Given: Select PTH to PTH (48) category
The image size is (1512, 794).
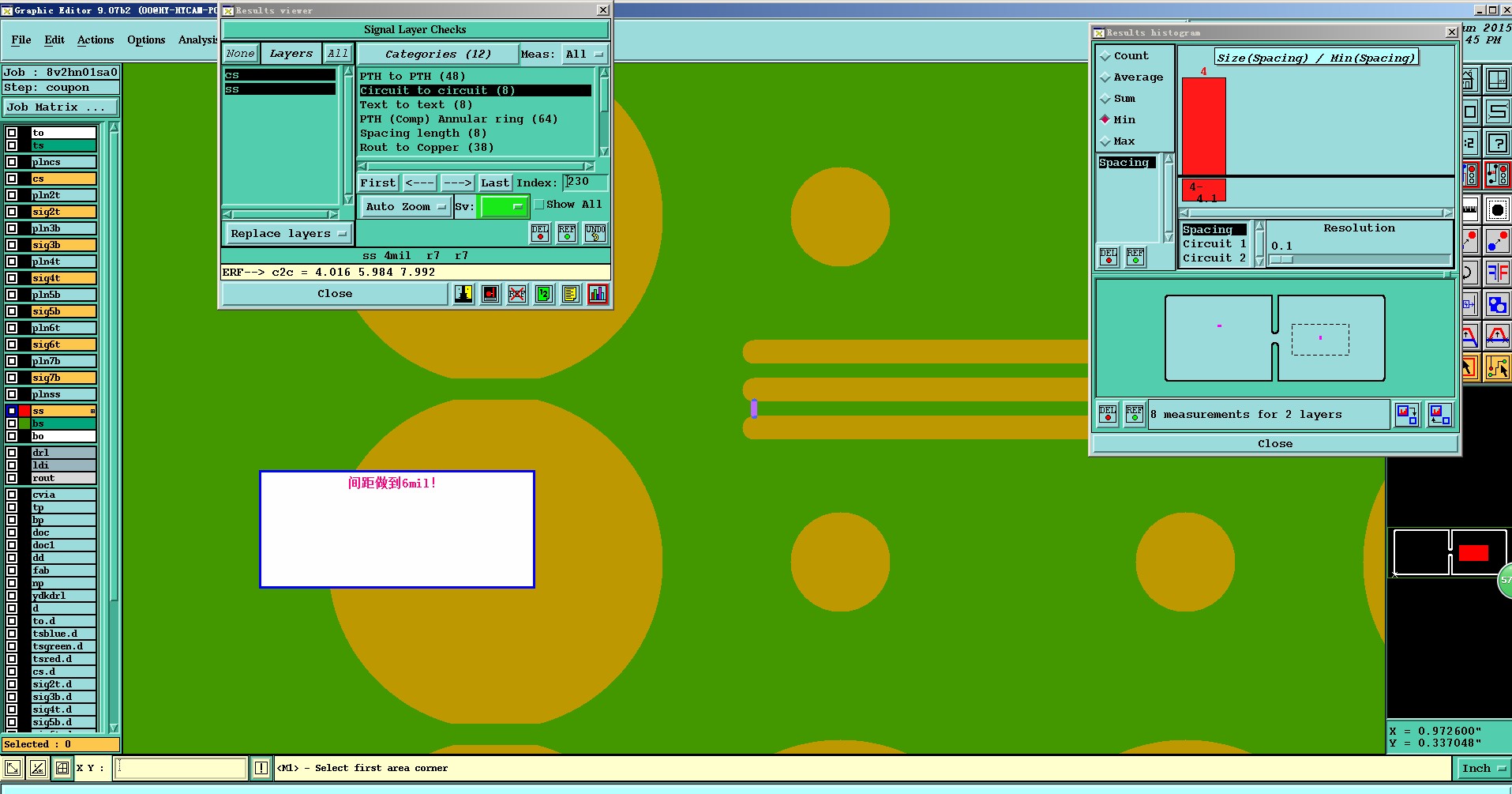Looking at the screenshot, I should pos(475,77).
